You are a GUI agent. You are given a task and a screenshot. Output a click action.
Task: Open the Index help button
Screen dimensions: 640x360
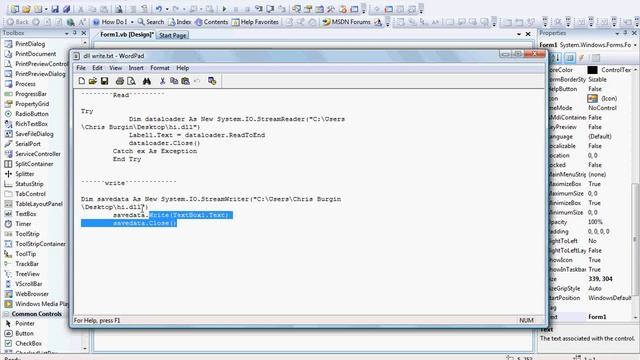click(x=180, y=22)
